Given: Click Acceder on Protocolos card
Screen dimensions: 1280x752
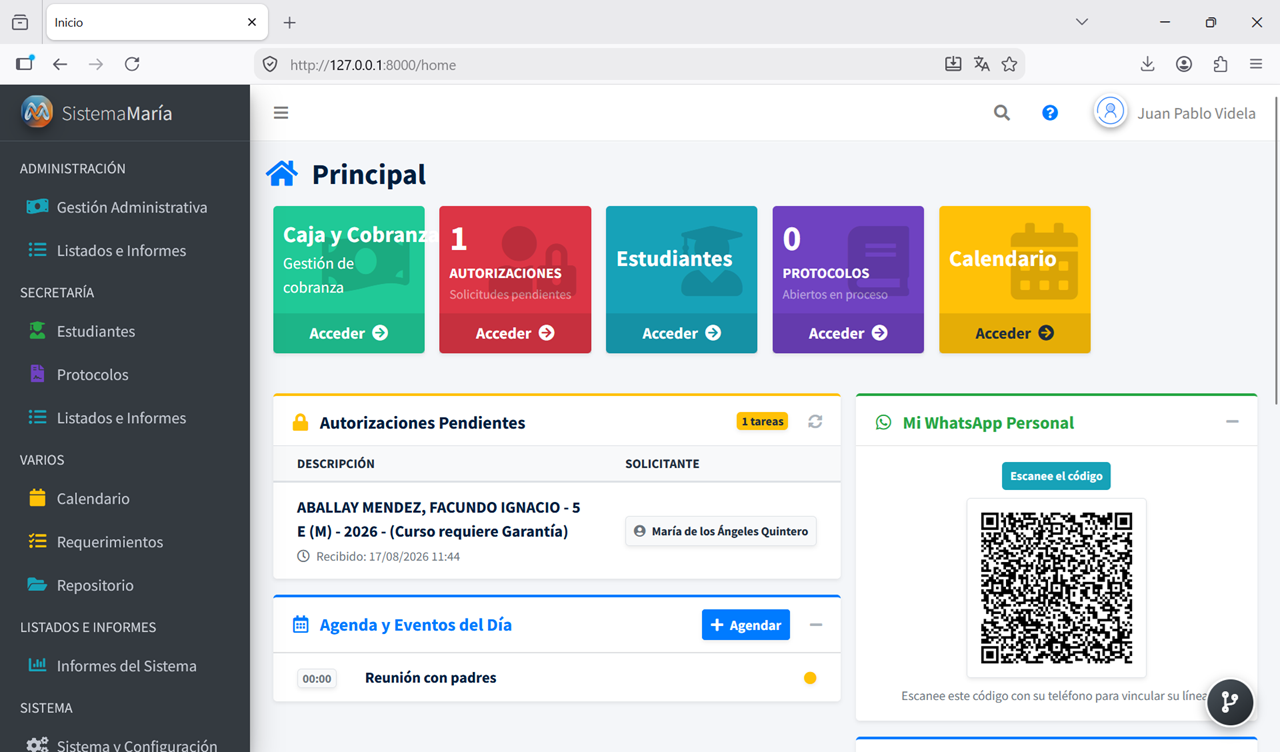Looking at the screenshot, I should 848,333.
